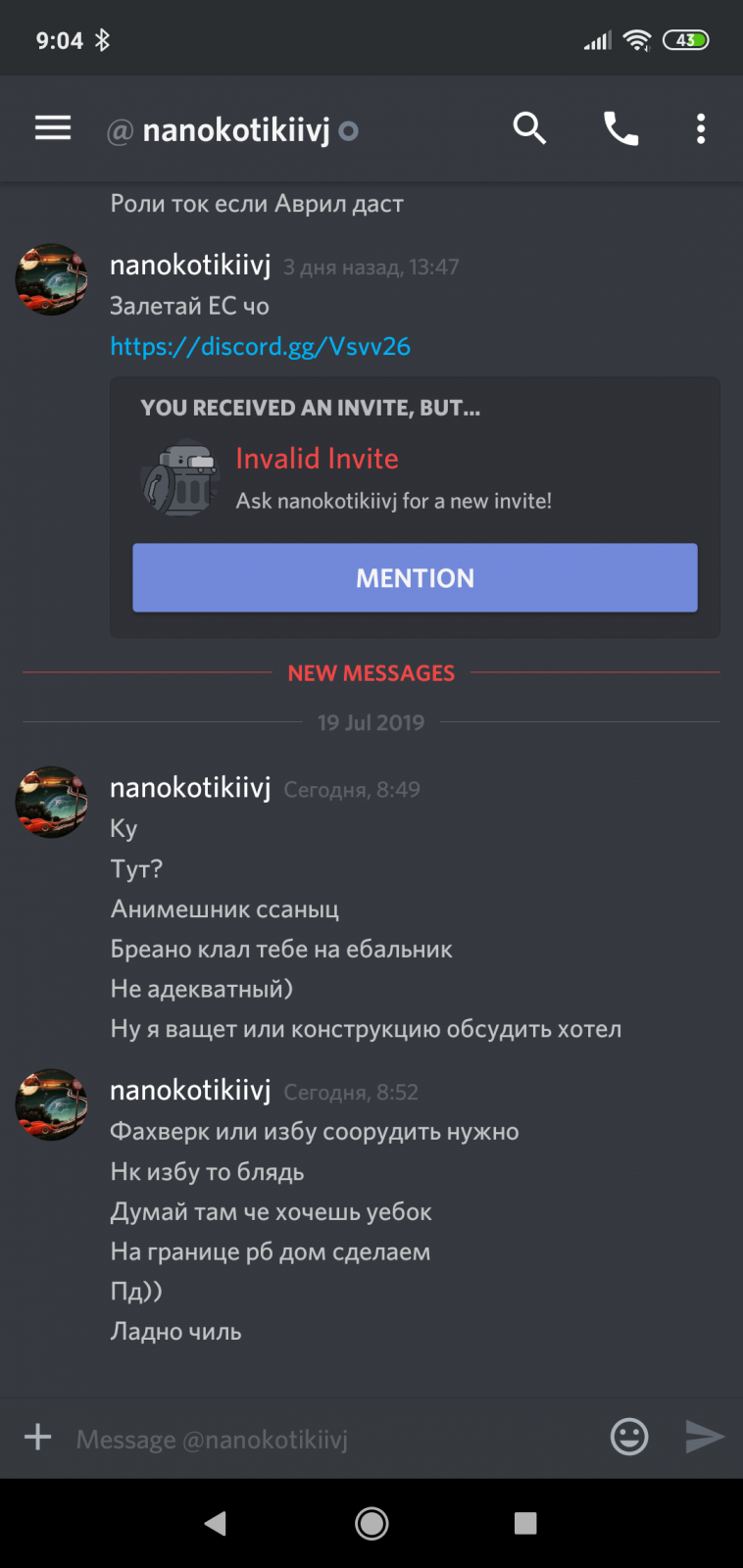
Task: Tap the NEW MESSAGES divider
Action: [371, 673]
